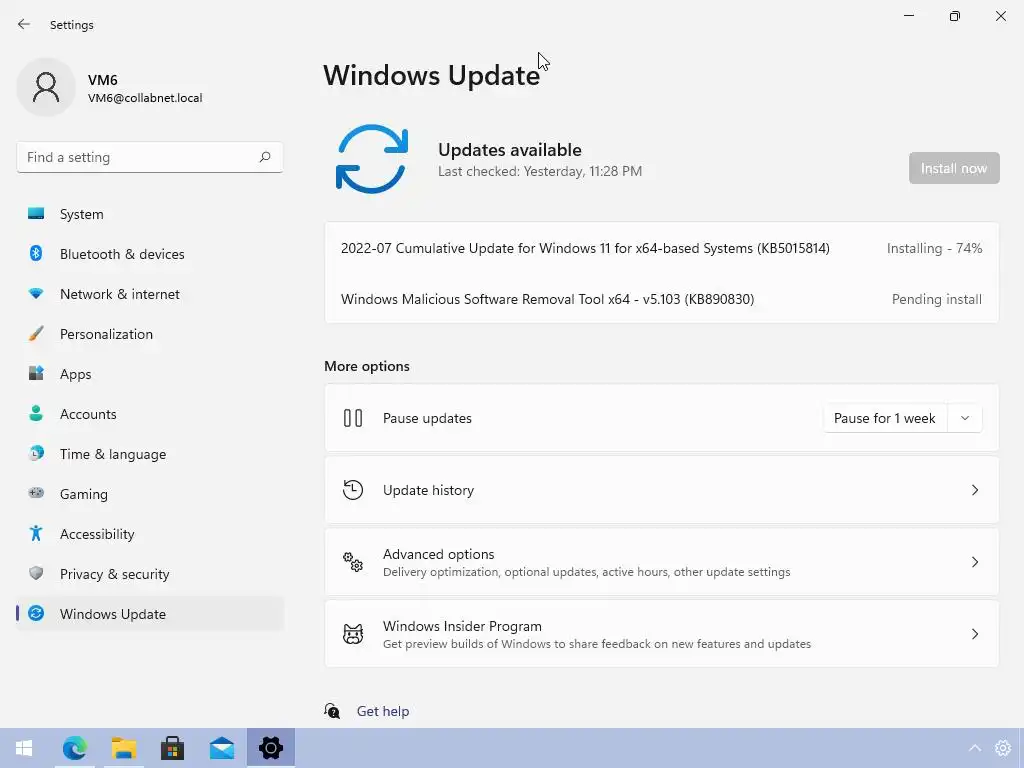Click the KB5015814 cumulative update entry
The width and height of the screenshot is (1024, 768).
pos(585,248)
